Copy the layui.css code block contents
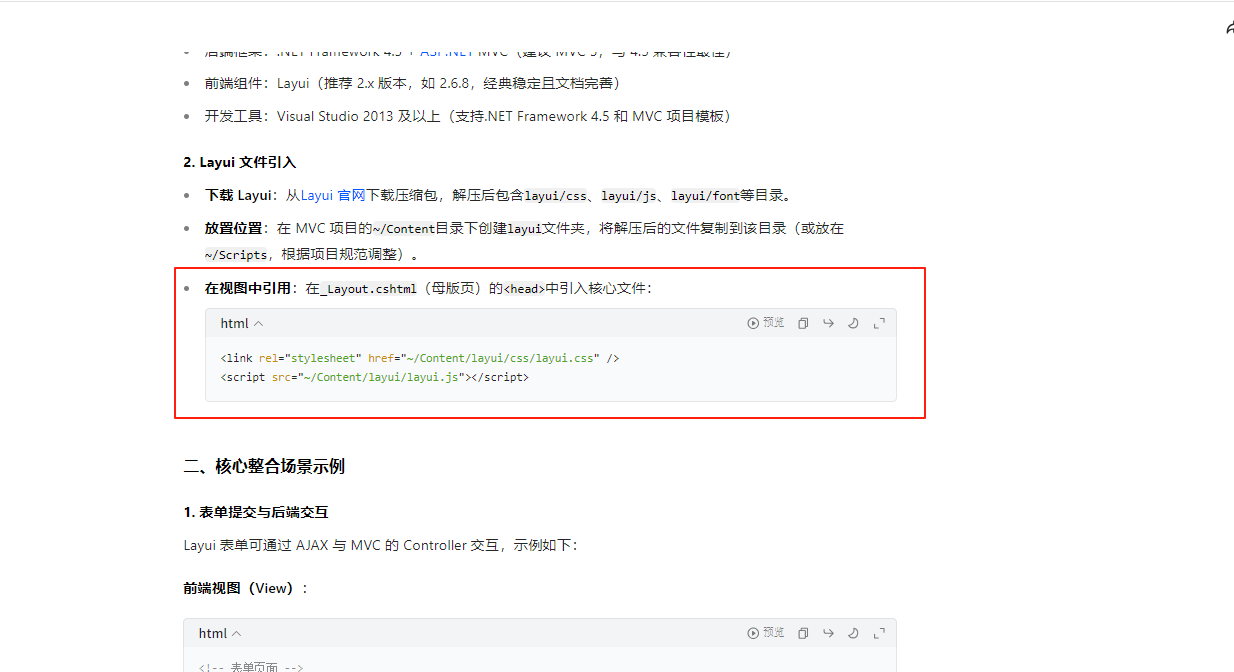Screen dimensions: 1234x672 [803, 323]
